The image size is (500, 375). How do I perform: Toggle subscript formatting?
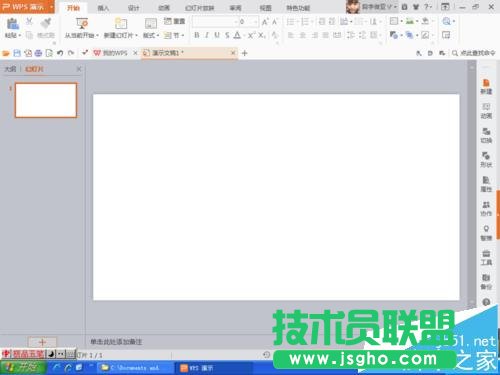point(262,35)
